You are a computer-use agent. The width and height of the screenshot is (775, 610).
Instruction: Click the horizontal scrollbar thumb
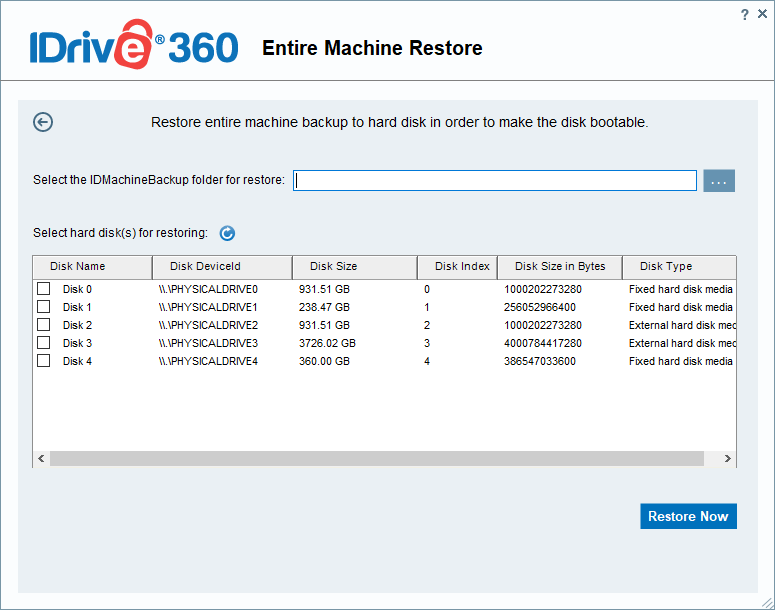[x=377, y=458]
